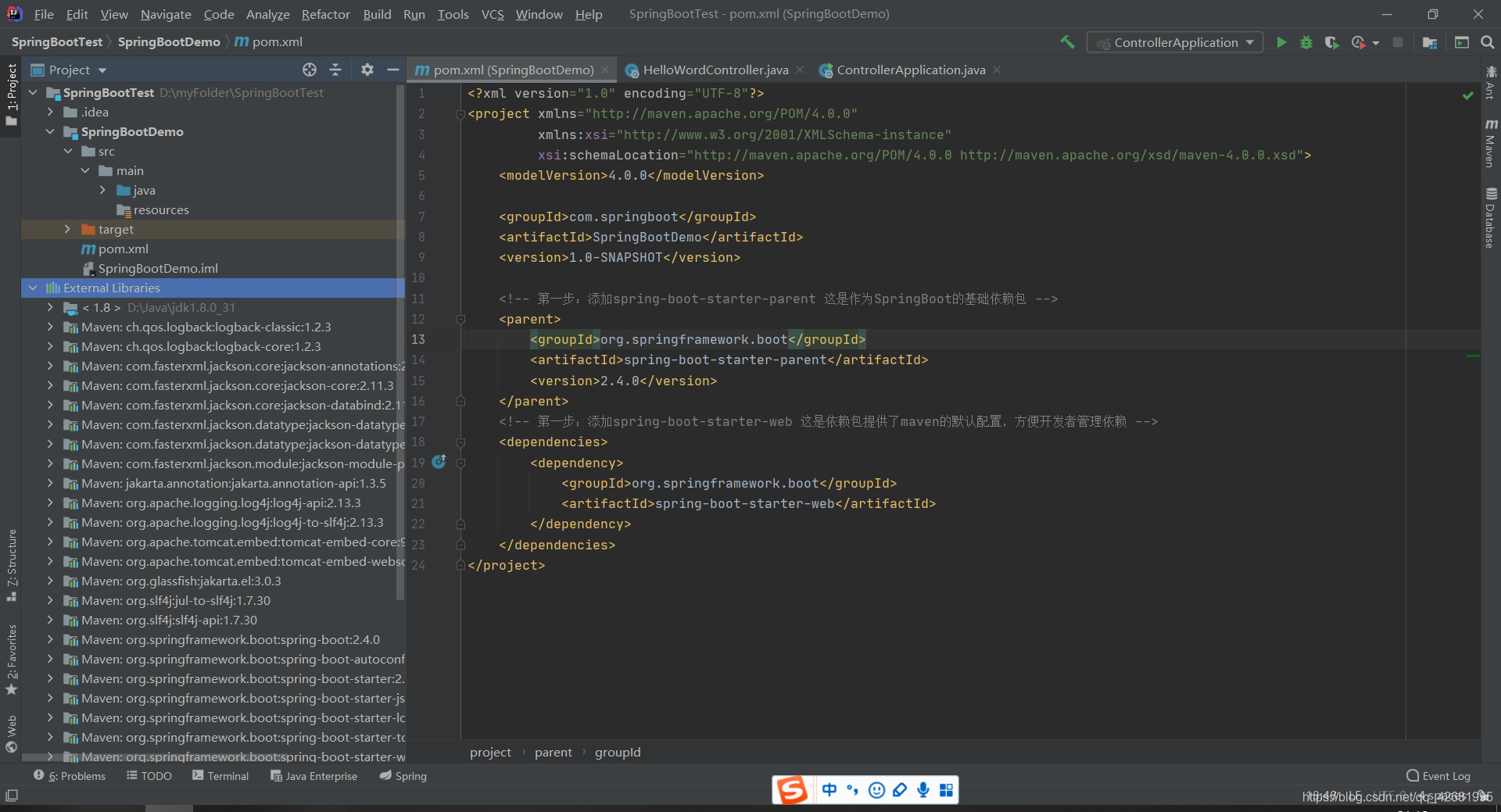Open Sogou toolbox grid icon
Screen dimensions: 1501x812
click(x=946, y=790)
